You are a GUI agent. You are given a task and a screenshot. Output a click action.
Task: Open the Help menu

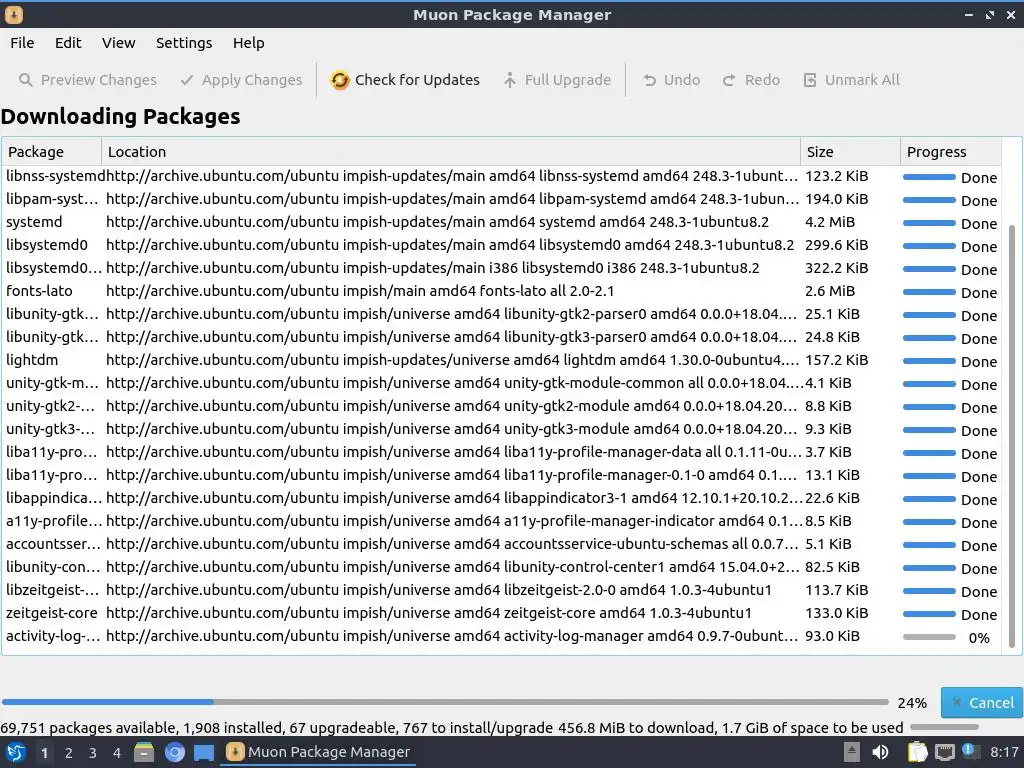[249, 43]
